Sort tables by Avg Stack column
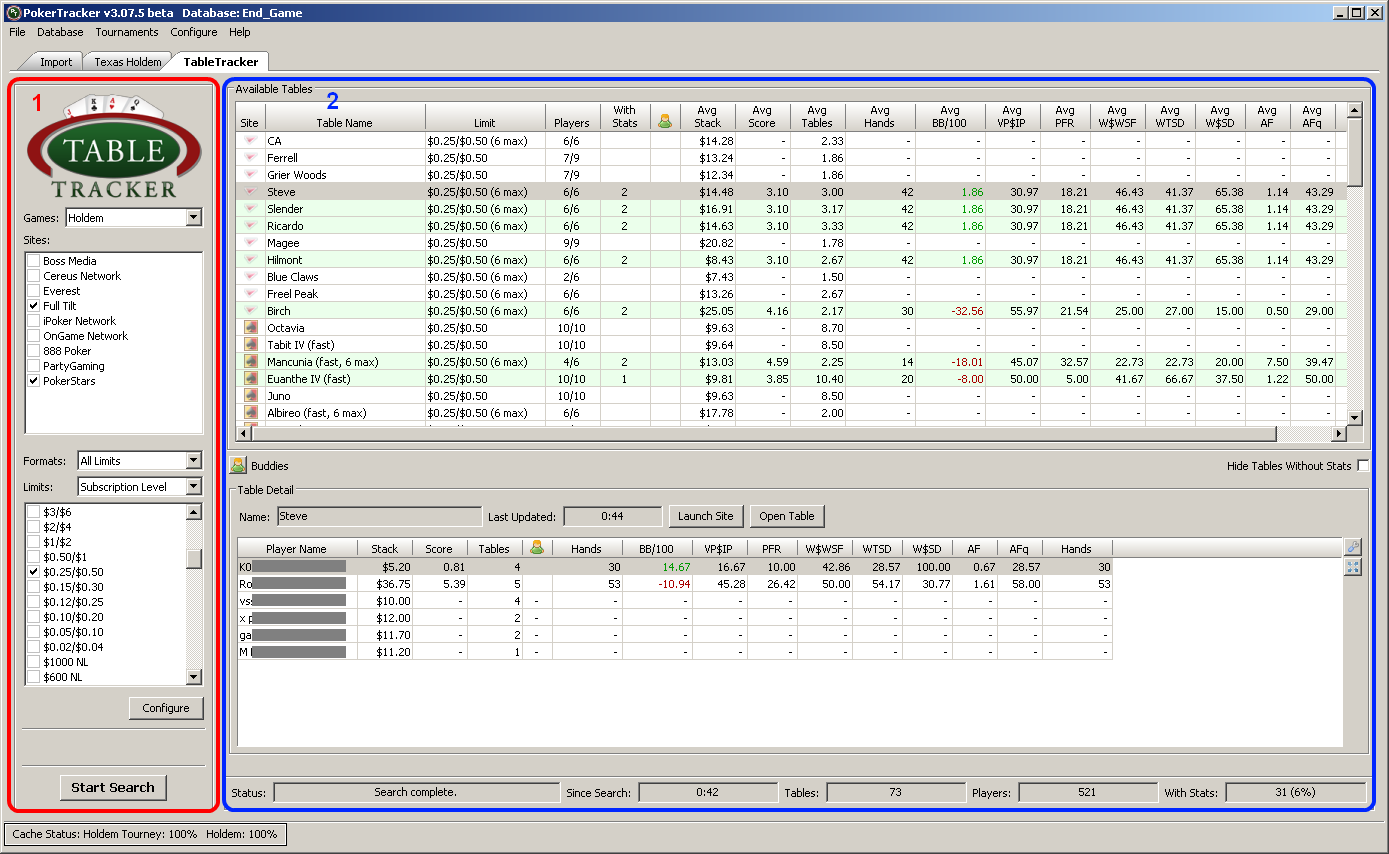 pos(707,117)
